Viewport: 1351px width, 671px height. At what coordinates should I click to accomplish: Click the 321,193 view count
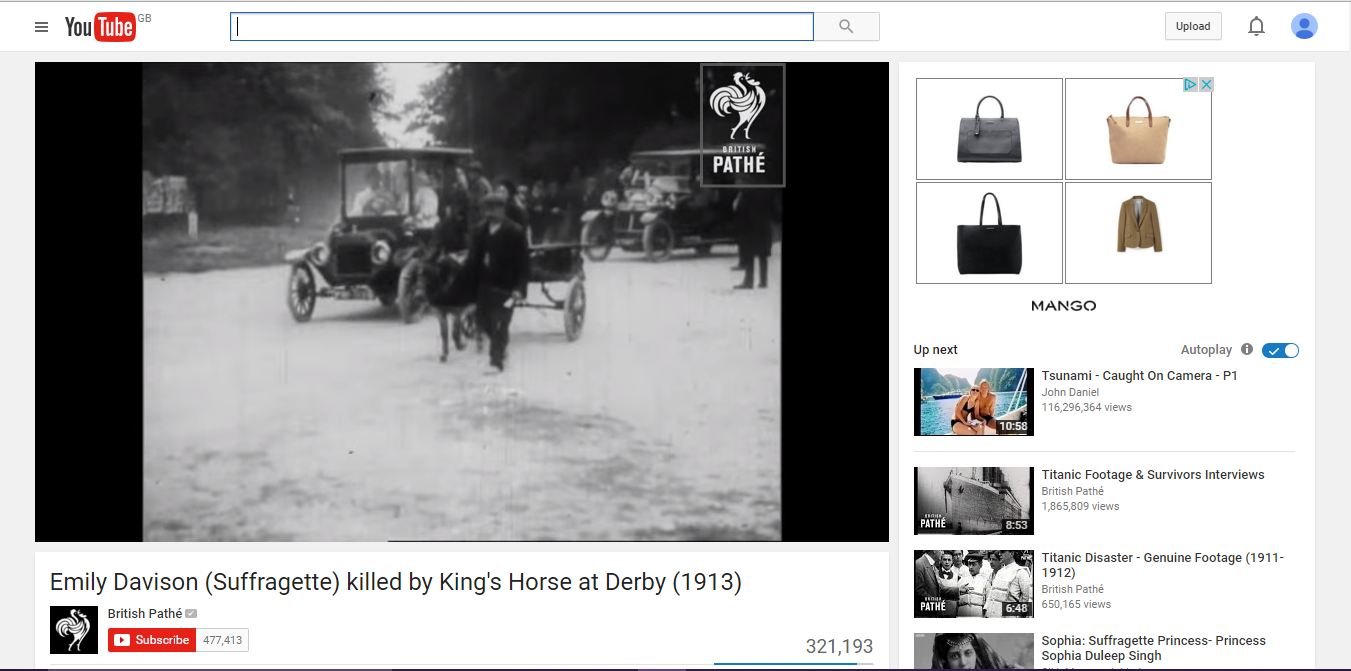(839, 647)
